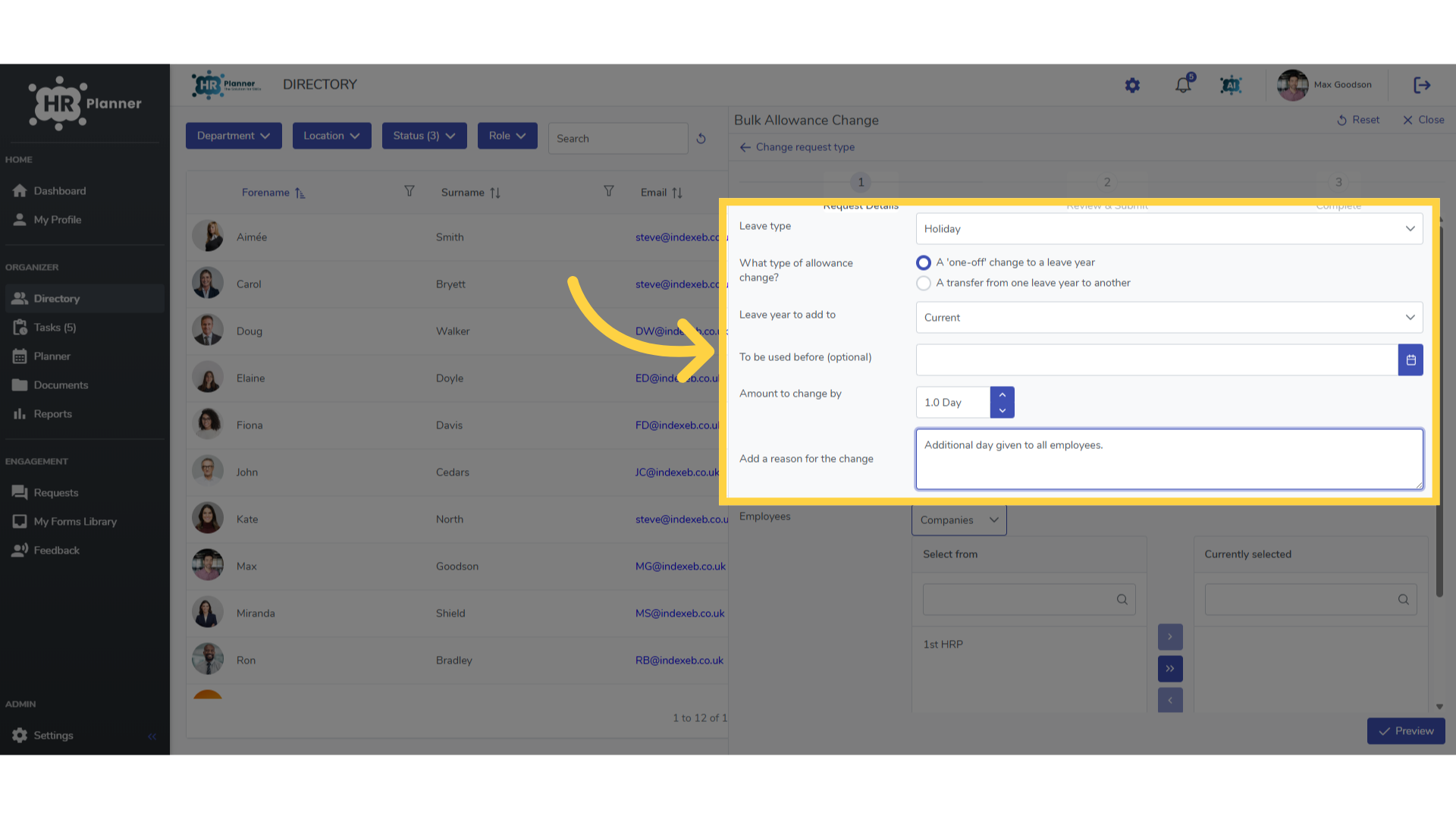The width and height of the screenshot is (1456, 819).
Task: Filter the Surname column
Action: (608, 191)
